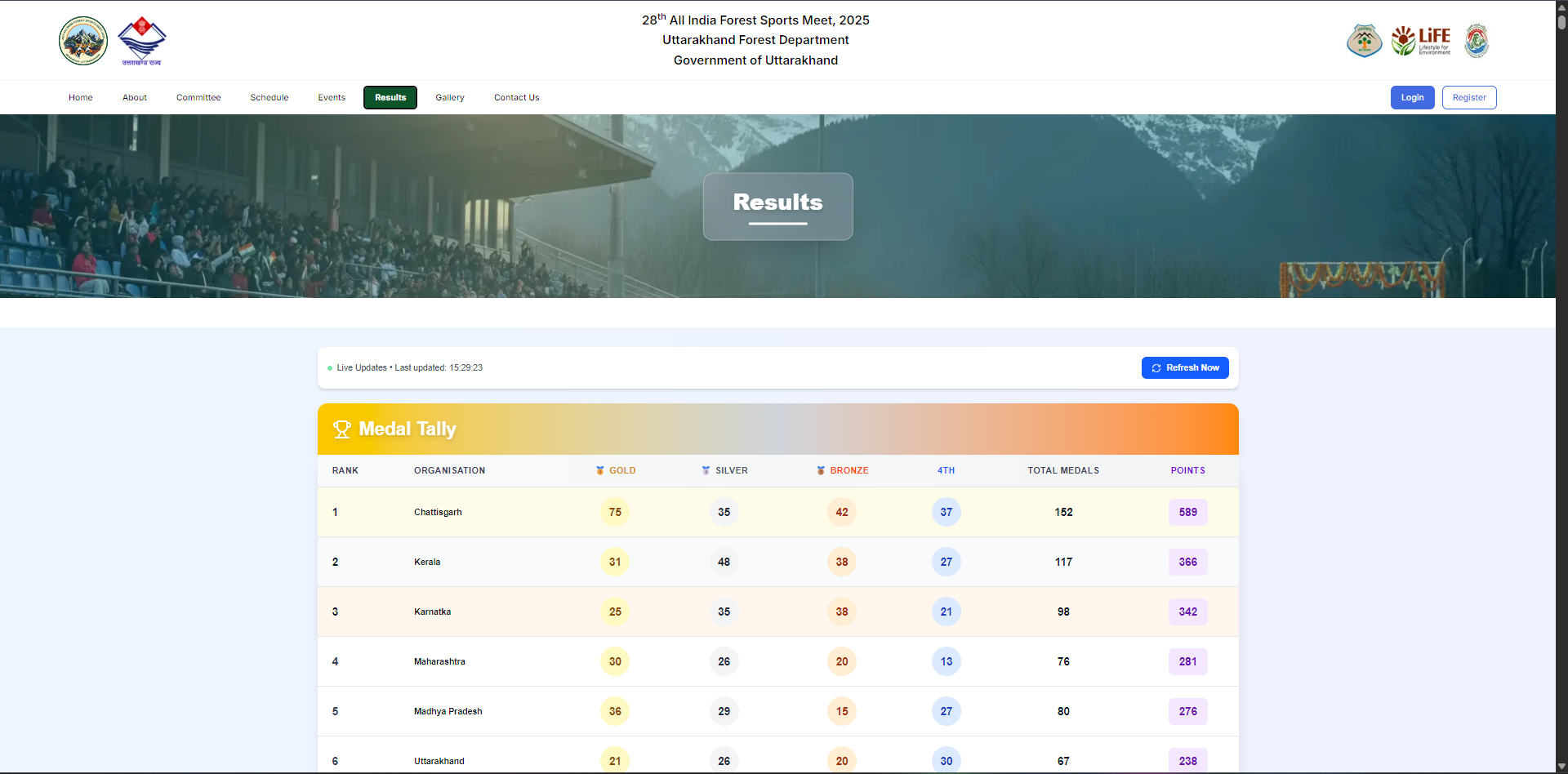Click the silver medal icon in column header

[x=706, y=470]
